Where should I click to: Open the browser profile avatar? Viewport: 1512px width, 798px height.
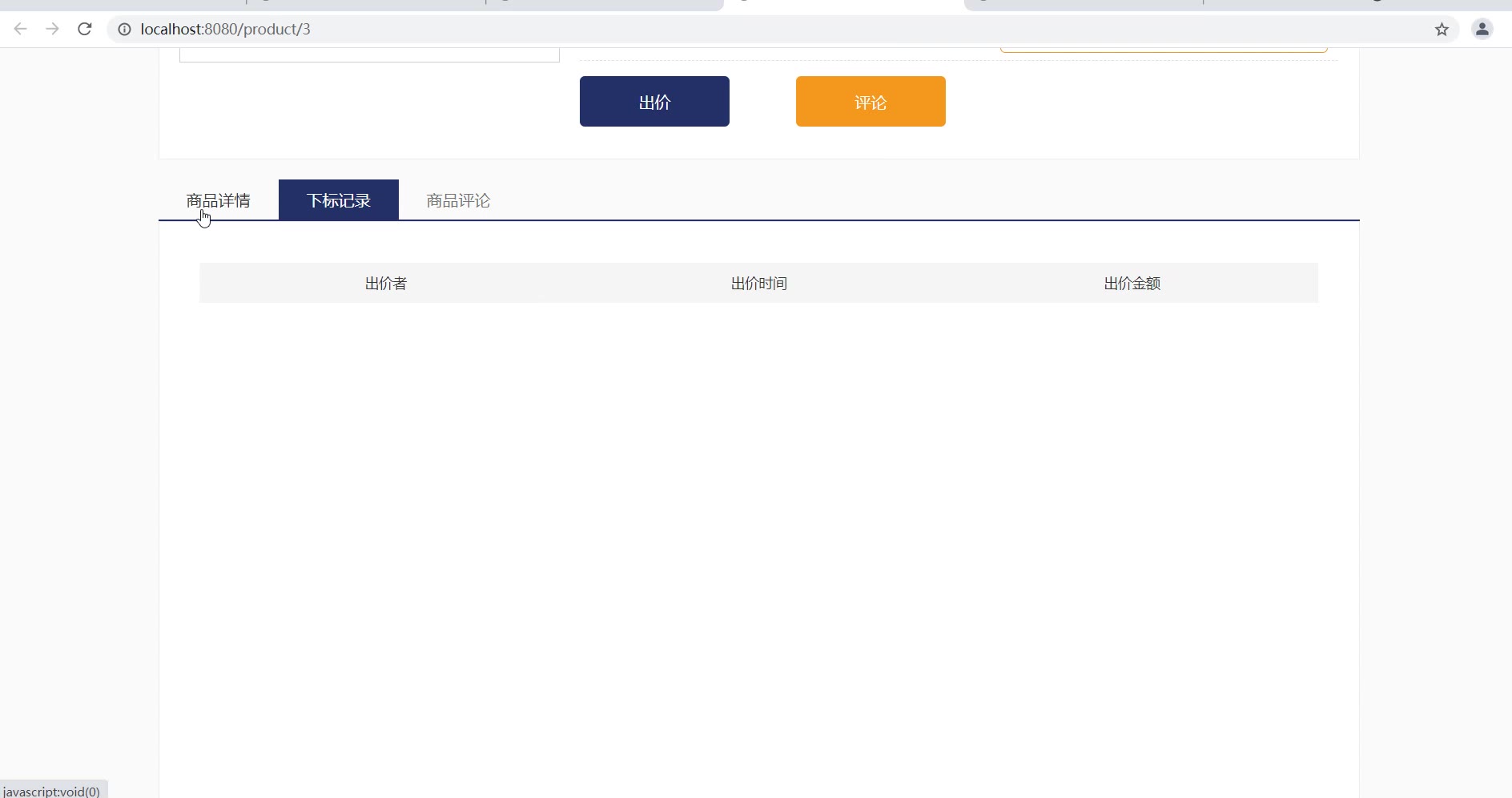click(x=1482, y=30)
